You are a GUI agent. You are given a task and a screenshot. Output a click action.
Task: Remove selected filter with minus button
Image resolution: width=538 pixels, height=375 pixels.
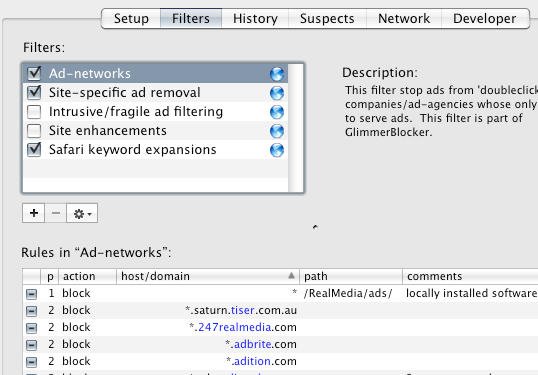coord(55,213)
